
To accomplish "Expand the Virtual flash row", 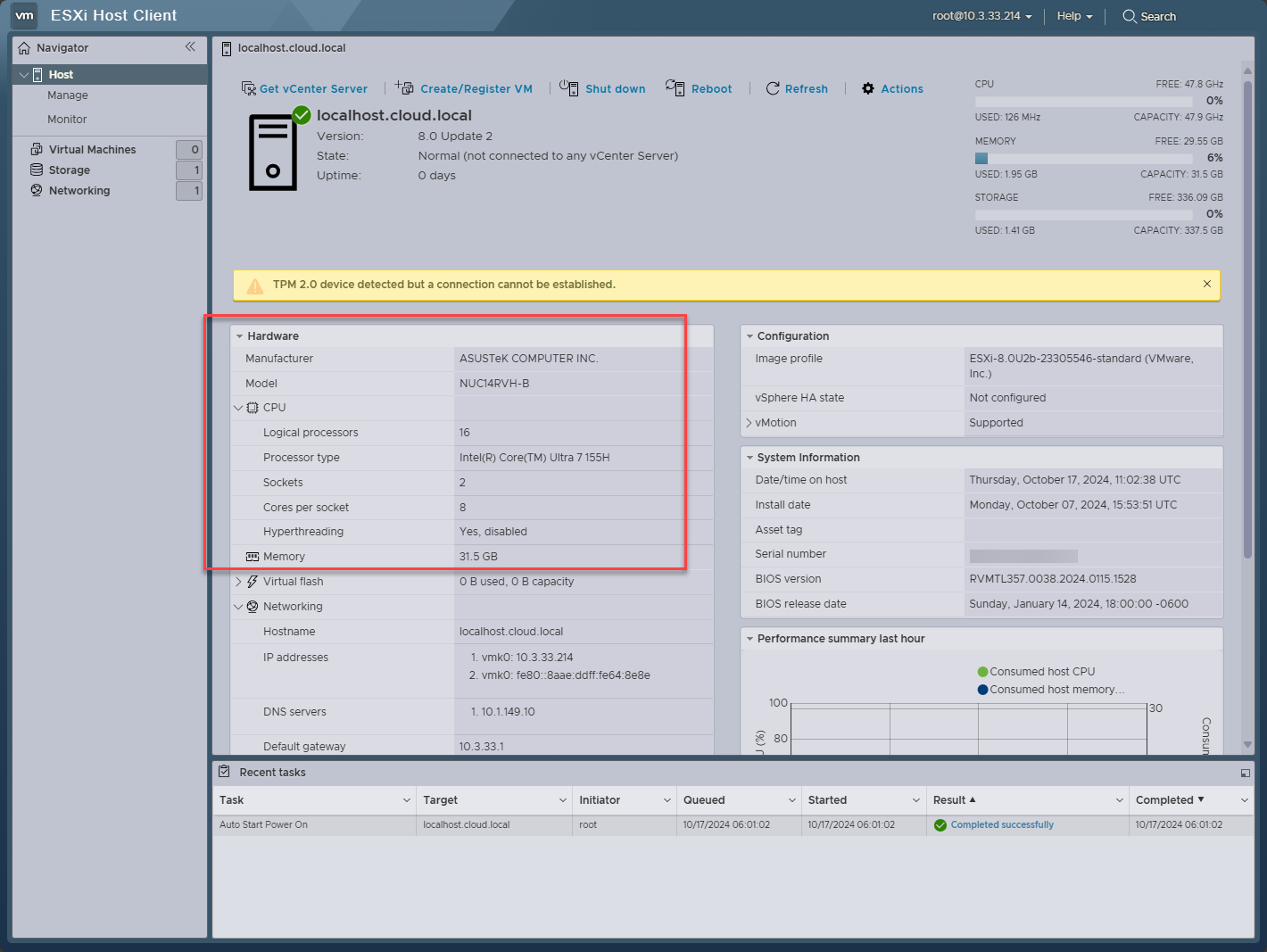I will (x=238, y=582).
